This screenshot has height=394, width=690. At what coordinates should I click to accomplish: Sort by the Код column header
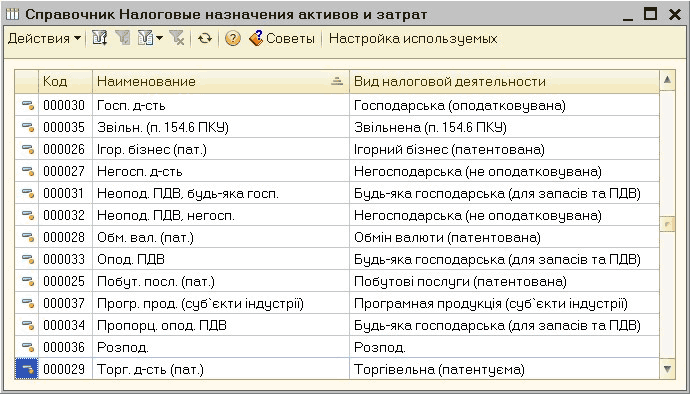(x=66, y=81)
